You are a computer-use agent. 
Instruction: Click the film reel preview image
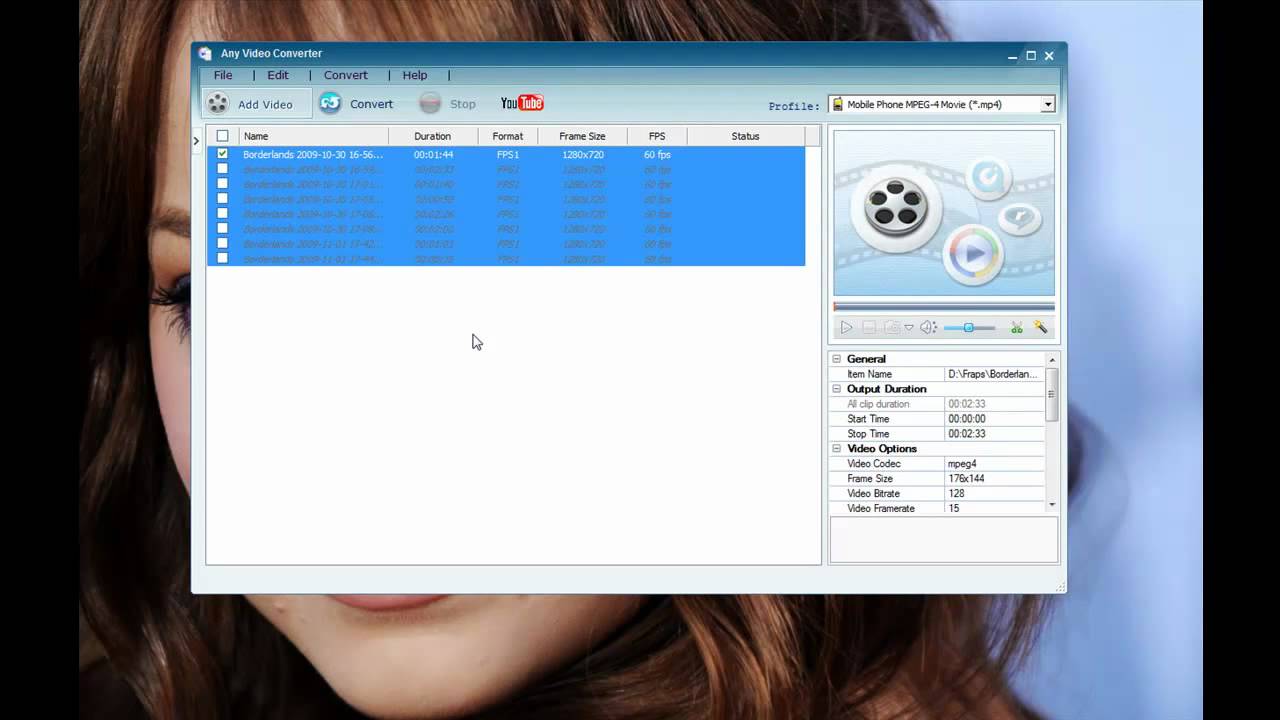point(944,213)
